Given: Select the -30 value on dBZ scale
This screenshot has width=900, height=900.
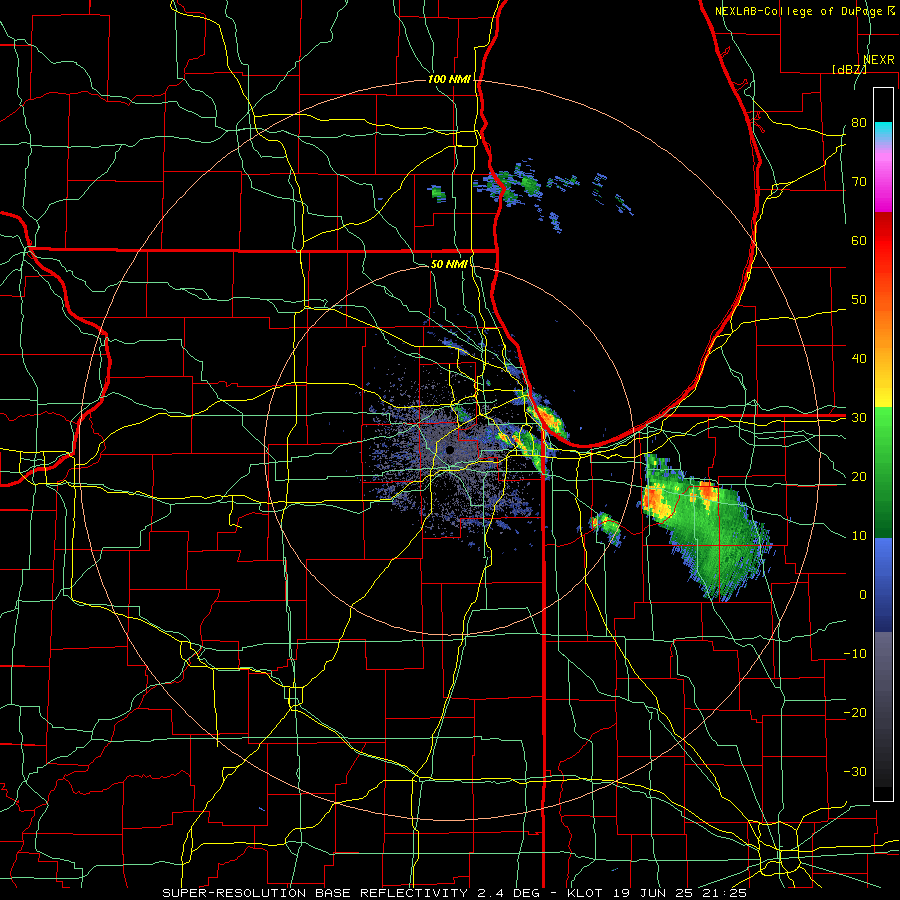Looking at the screenshot, I should click(855, 771).
